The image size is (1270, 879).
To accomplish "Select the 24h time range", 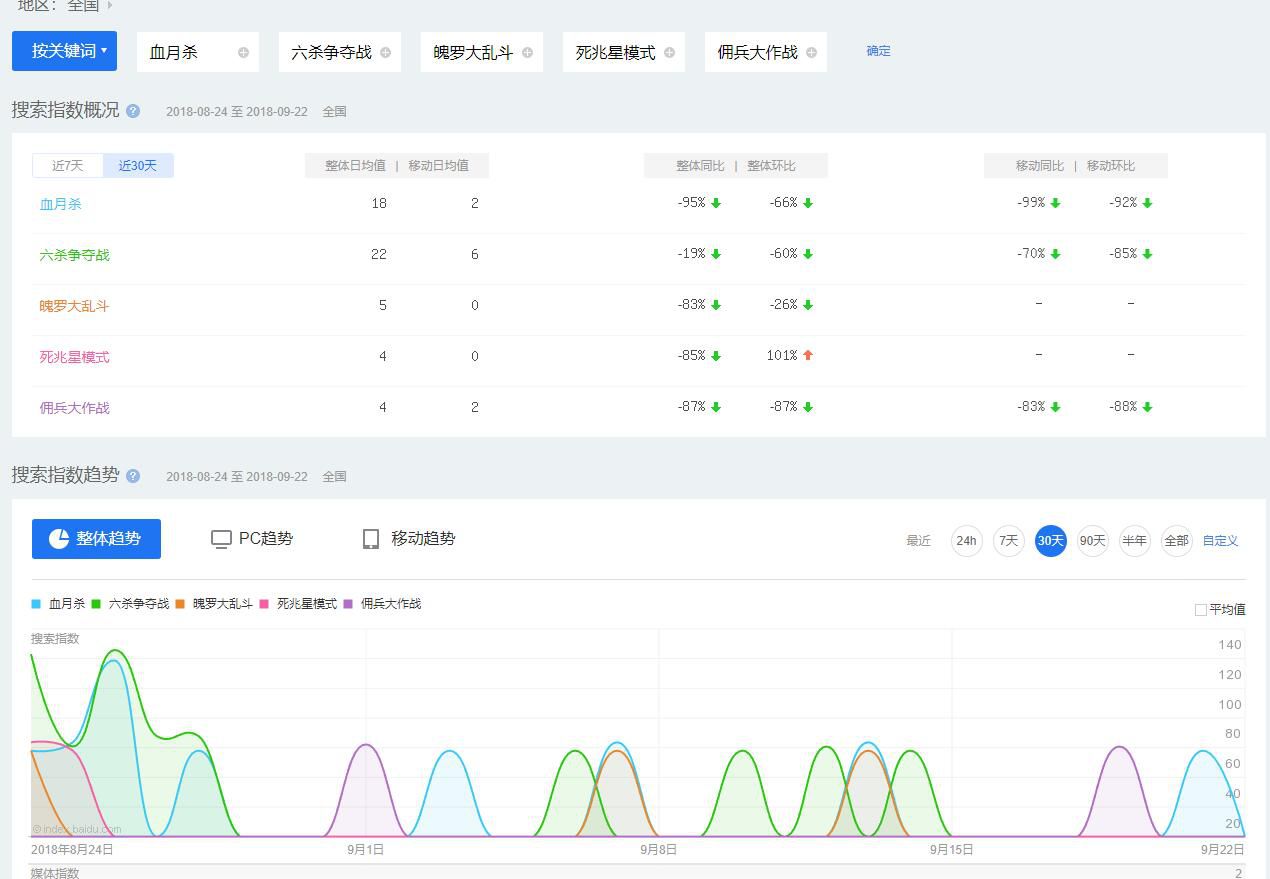I will 966,541.
